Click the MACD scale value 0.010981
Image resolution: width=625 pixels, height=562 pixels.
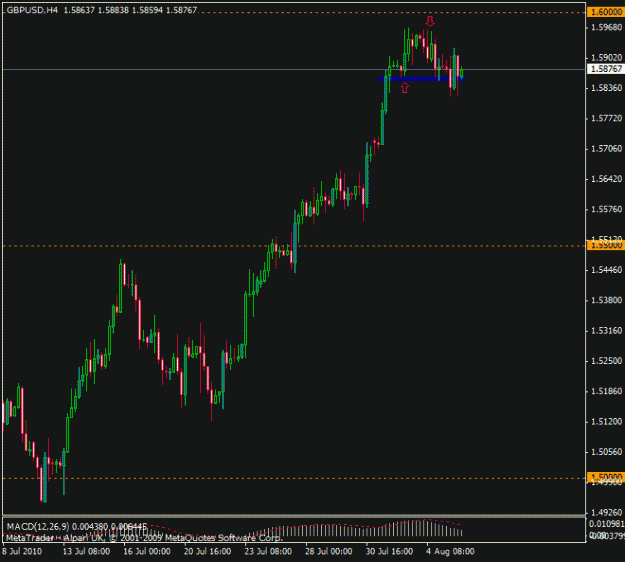[x=607, y=524]
